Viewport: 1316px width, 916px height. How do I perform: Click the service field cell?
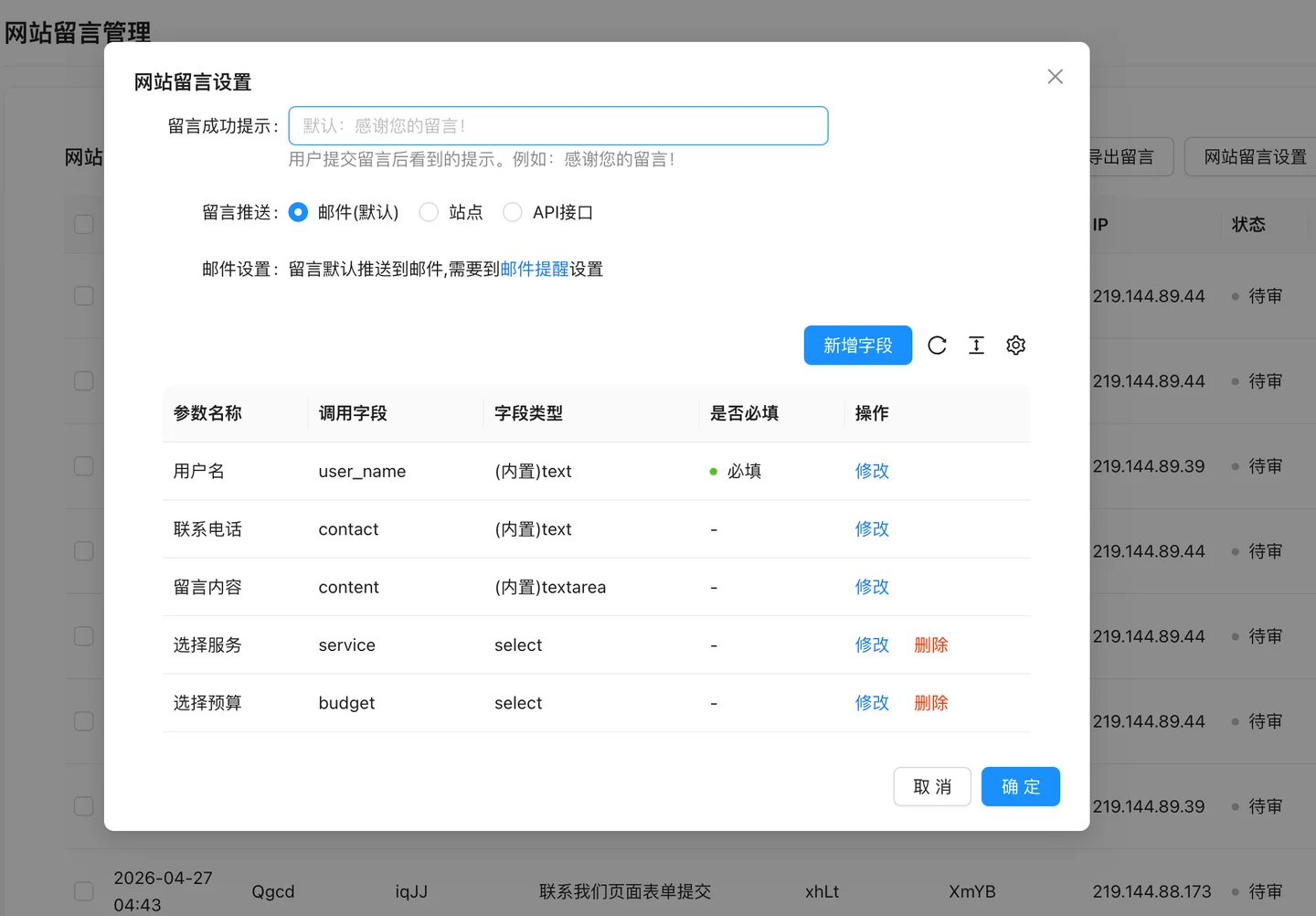(x=346, y=644)
